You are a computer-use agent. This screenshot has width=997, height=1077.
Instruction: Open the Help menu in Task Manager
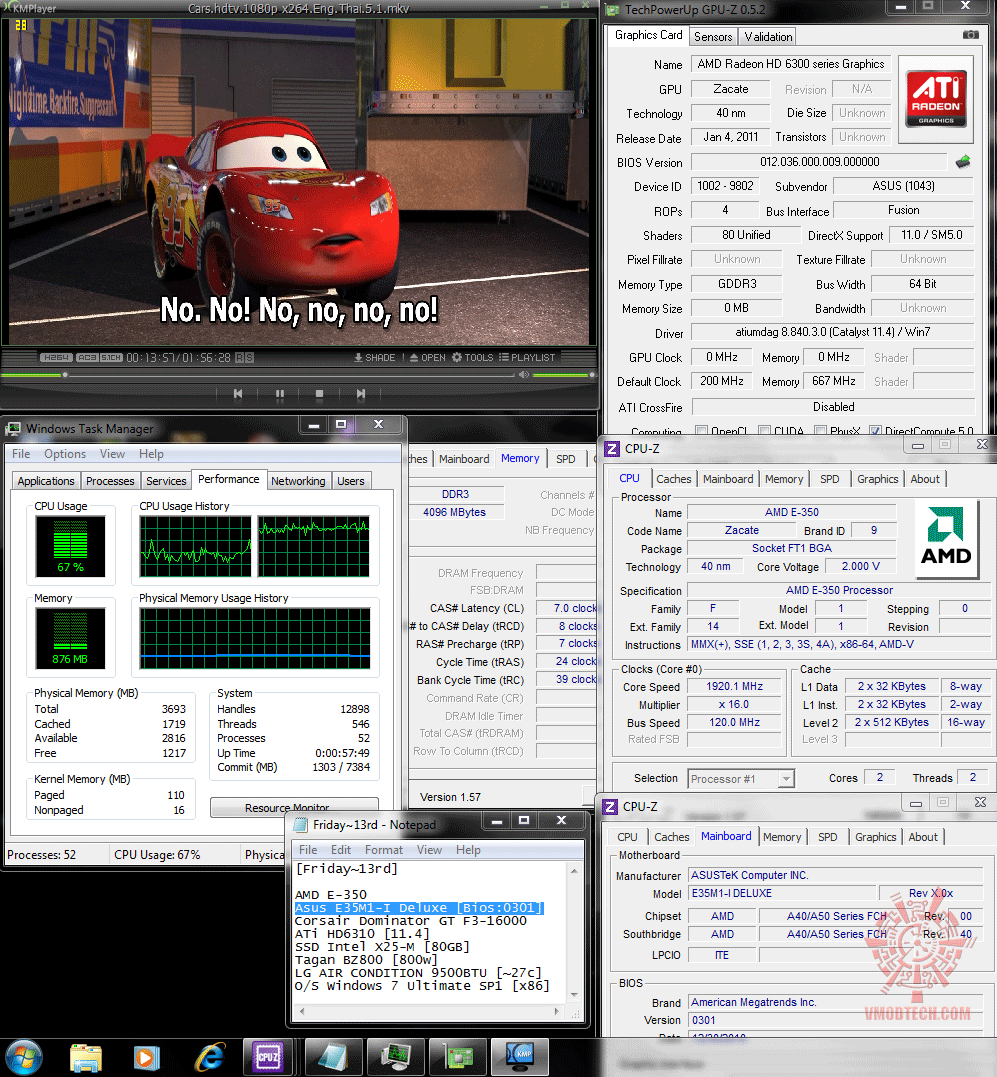coord(151,454)
